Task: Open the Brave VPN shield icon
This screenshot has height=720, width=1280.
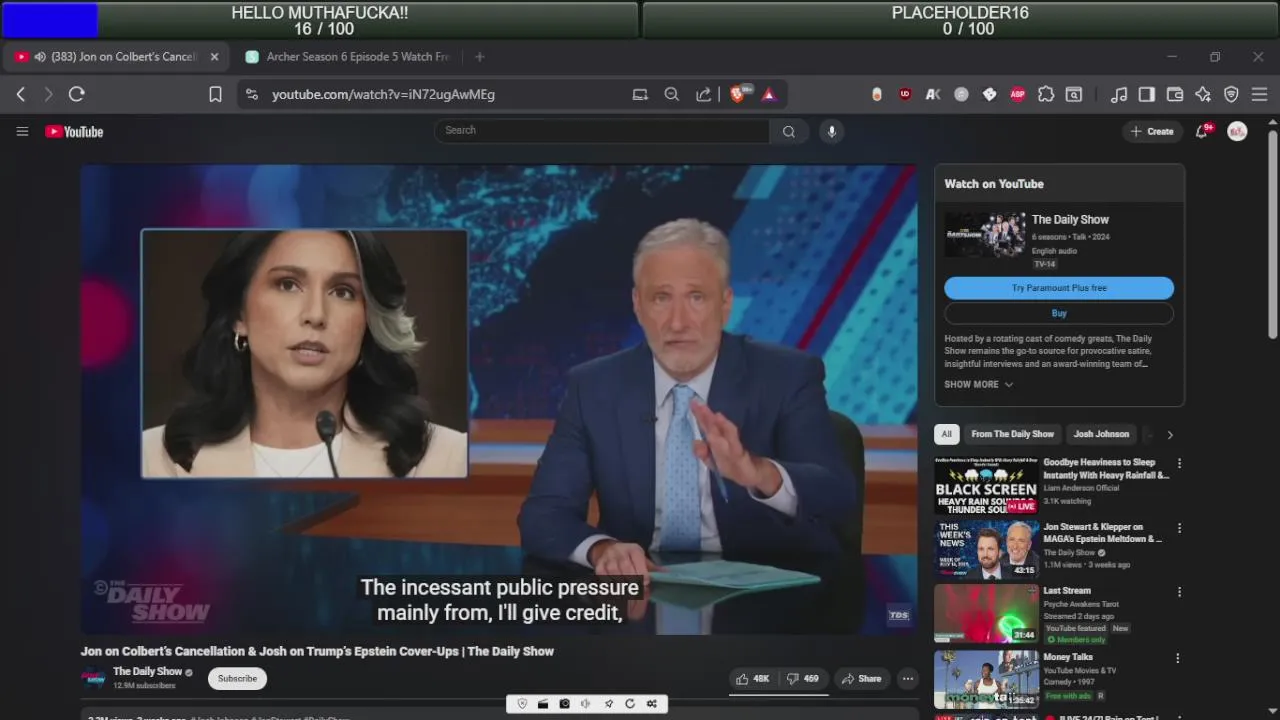Action: click(x=1231, y=94)
